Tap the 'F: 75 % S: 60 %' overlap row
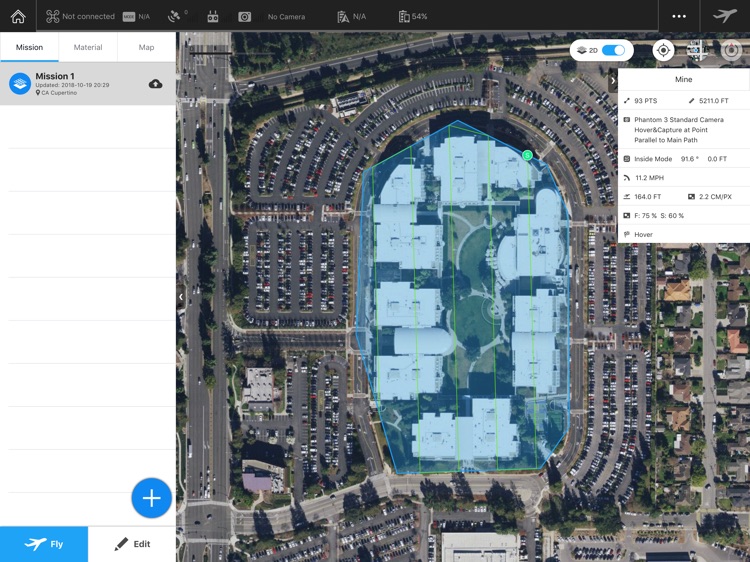The height and width of the screenshot is (562, 750). (684, 216)
